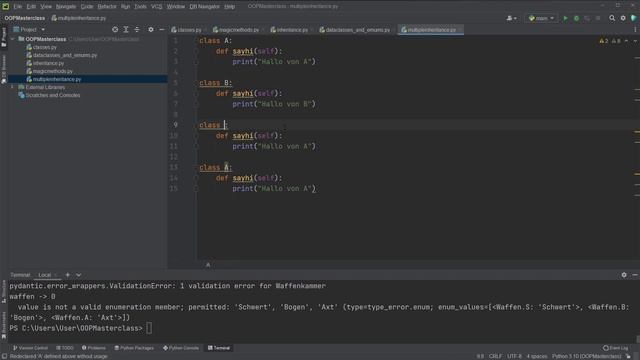Hide the Project tool window
The width and height of the screenshot is (640, 360).
[162, 29]
